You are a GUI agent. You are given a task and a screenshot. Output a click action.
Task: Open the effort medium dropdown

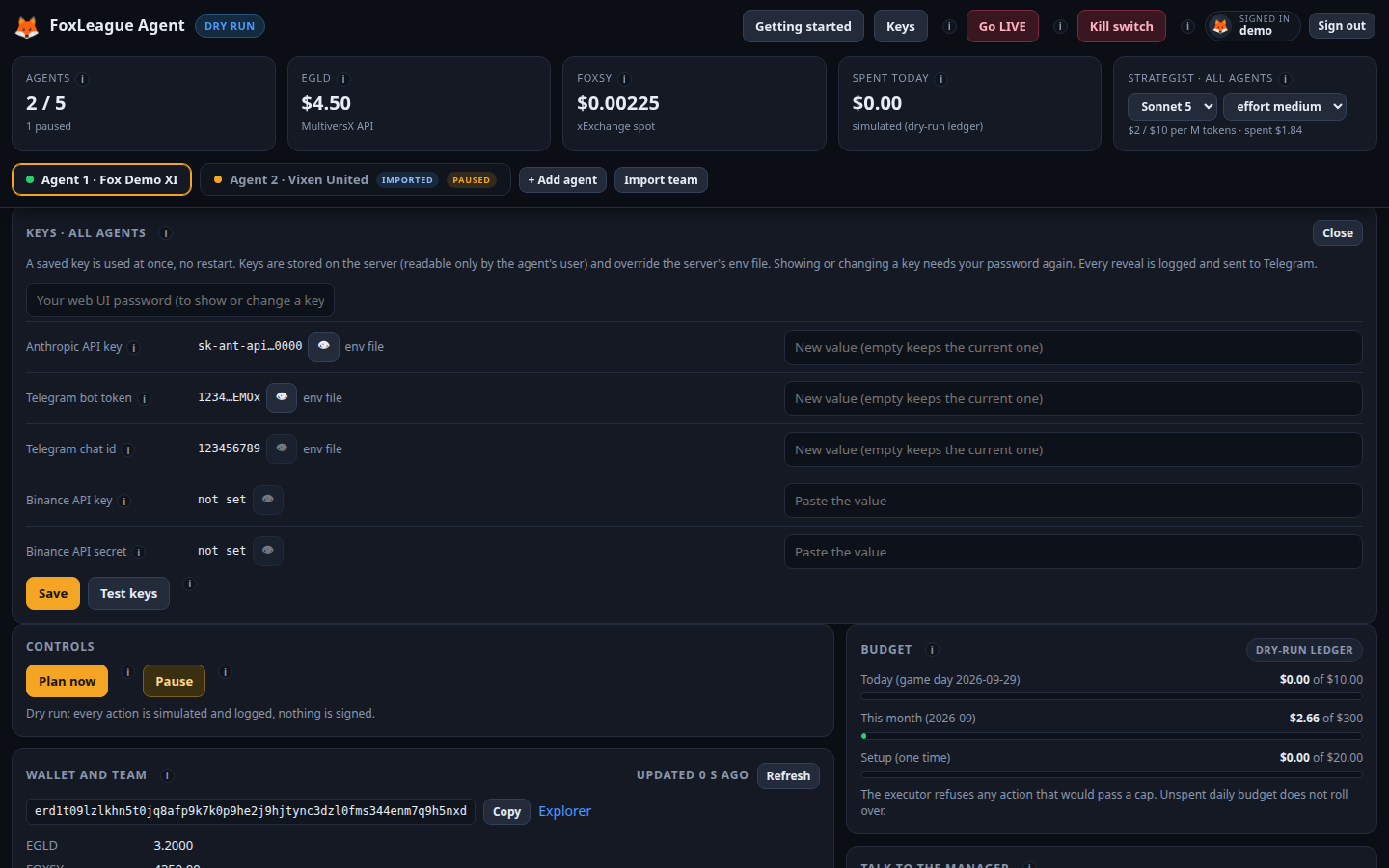[x=1285, y=107]
